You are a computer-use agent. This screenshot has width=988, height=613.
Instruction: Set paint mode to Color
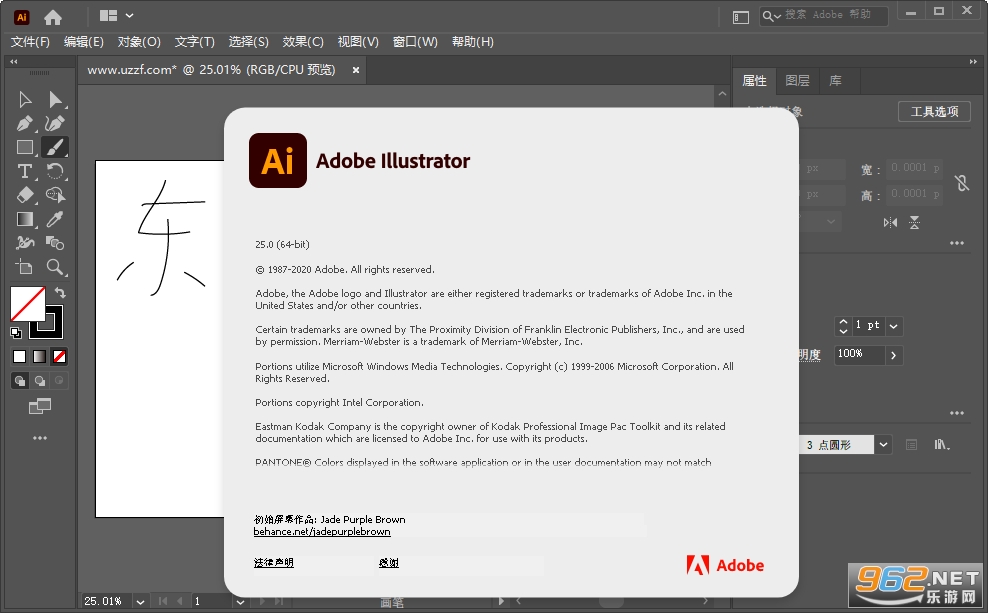[20, 357]
